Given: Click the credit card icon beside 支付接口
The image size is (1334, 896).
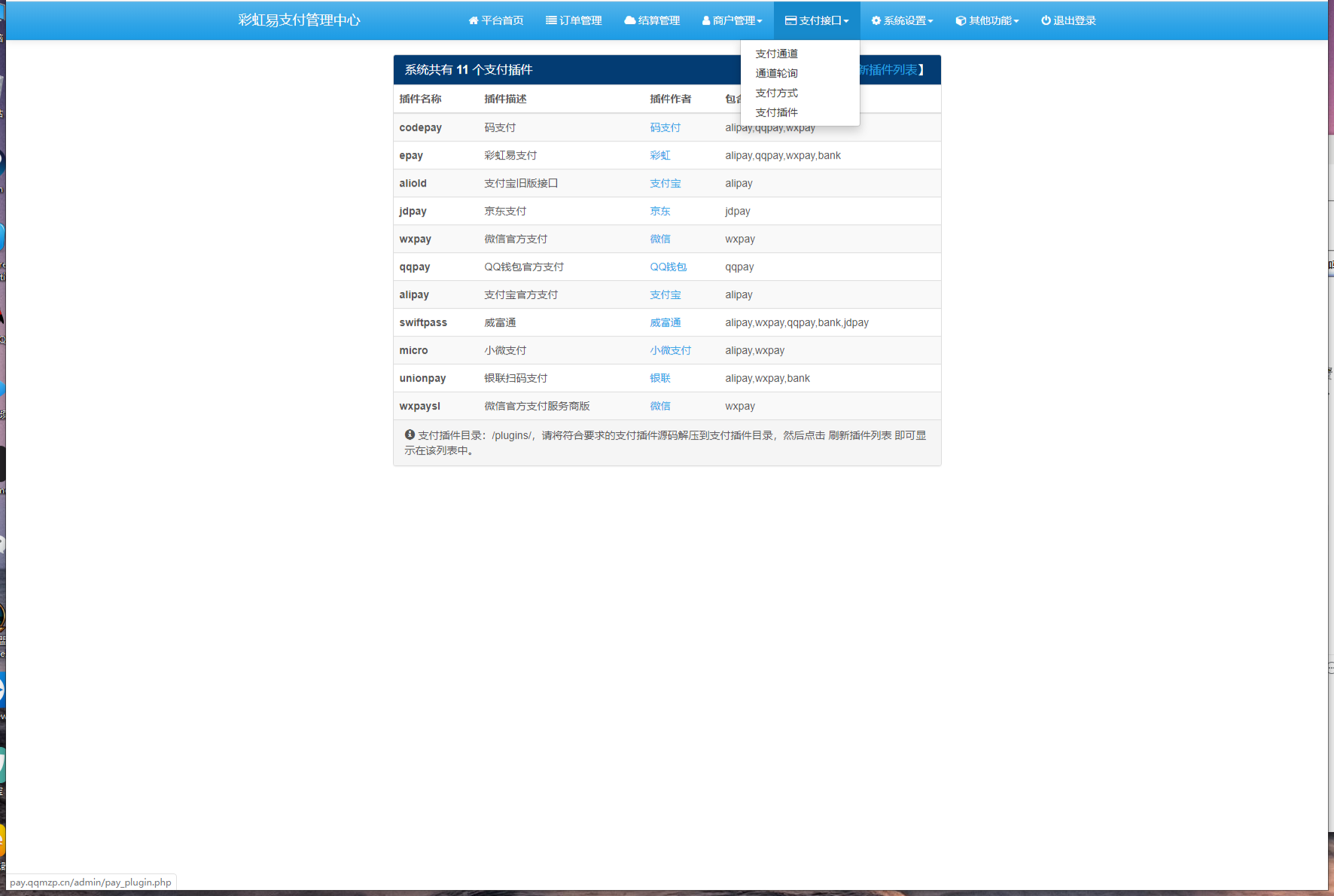Looking at the screenshot, I should (790, 21).
